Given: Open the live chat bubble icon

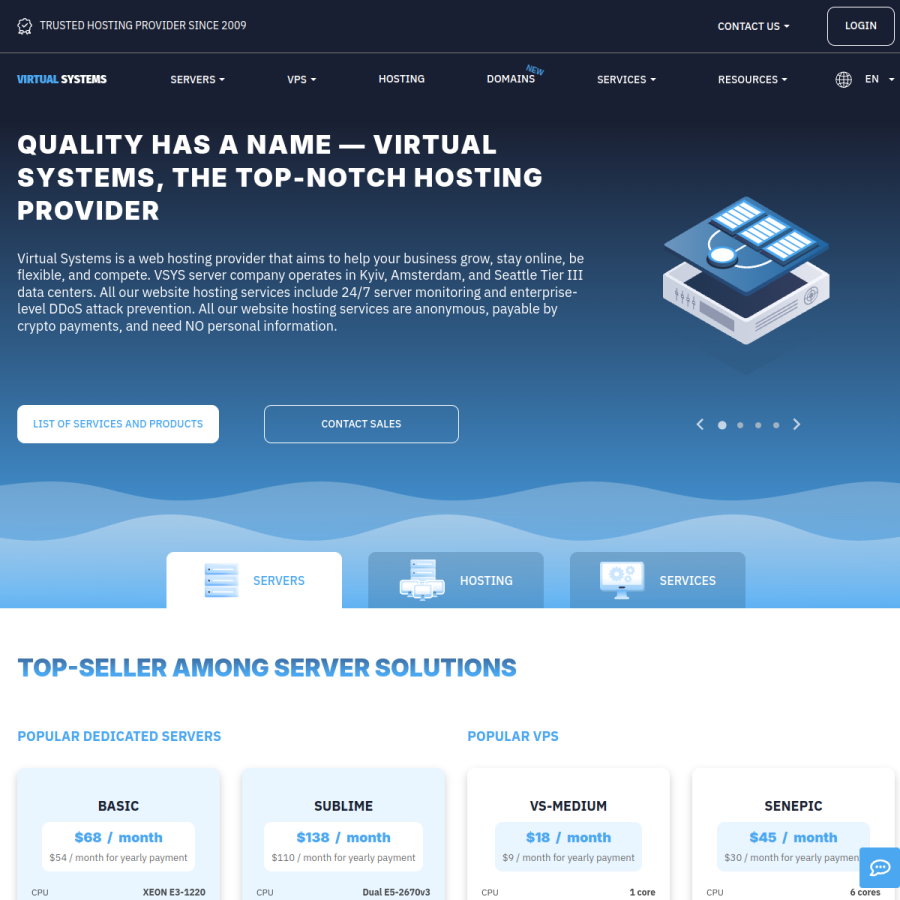Looking at the screenshot, I should 879,867.
